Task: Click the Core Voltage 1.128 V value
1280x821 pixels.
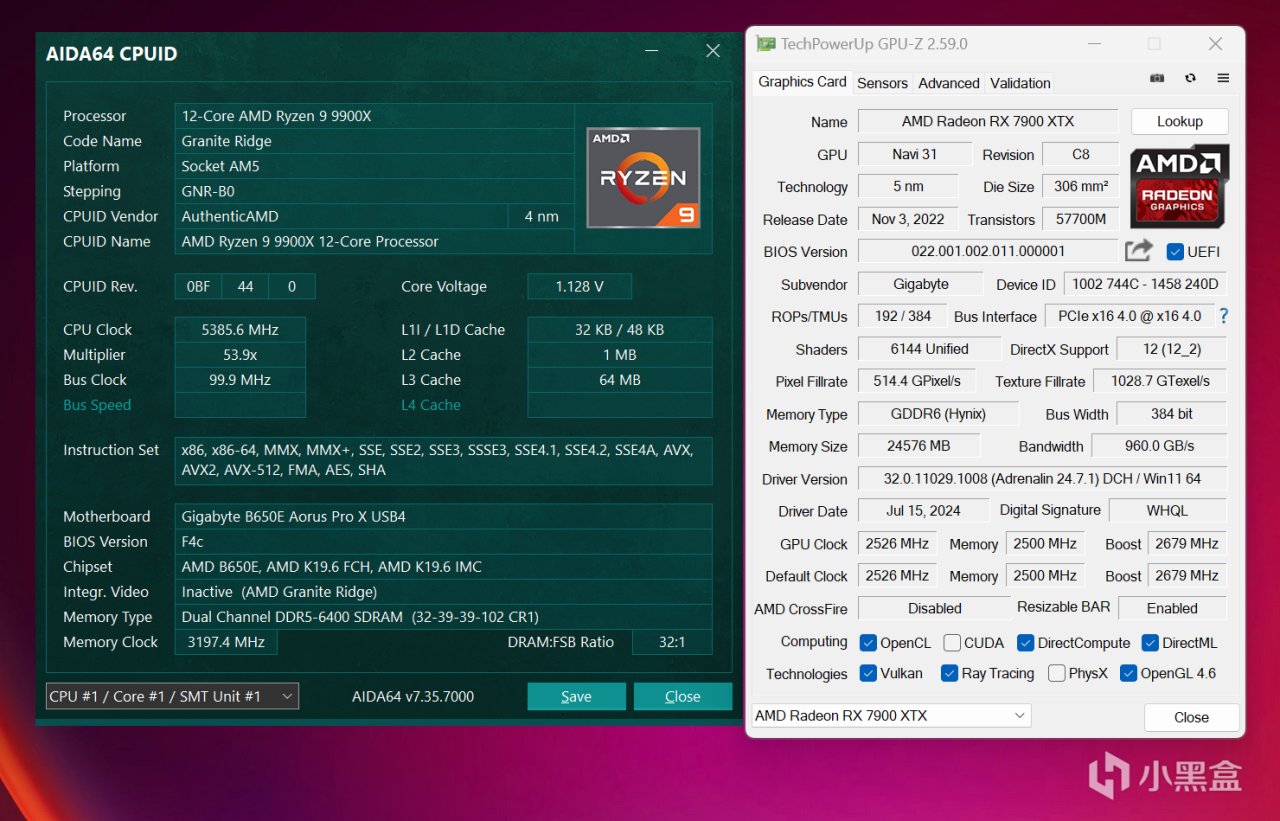Action: [x=579, y=286]
